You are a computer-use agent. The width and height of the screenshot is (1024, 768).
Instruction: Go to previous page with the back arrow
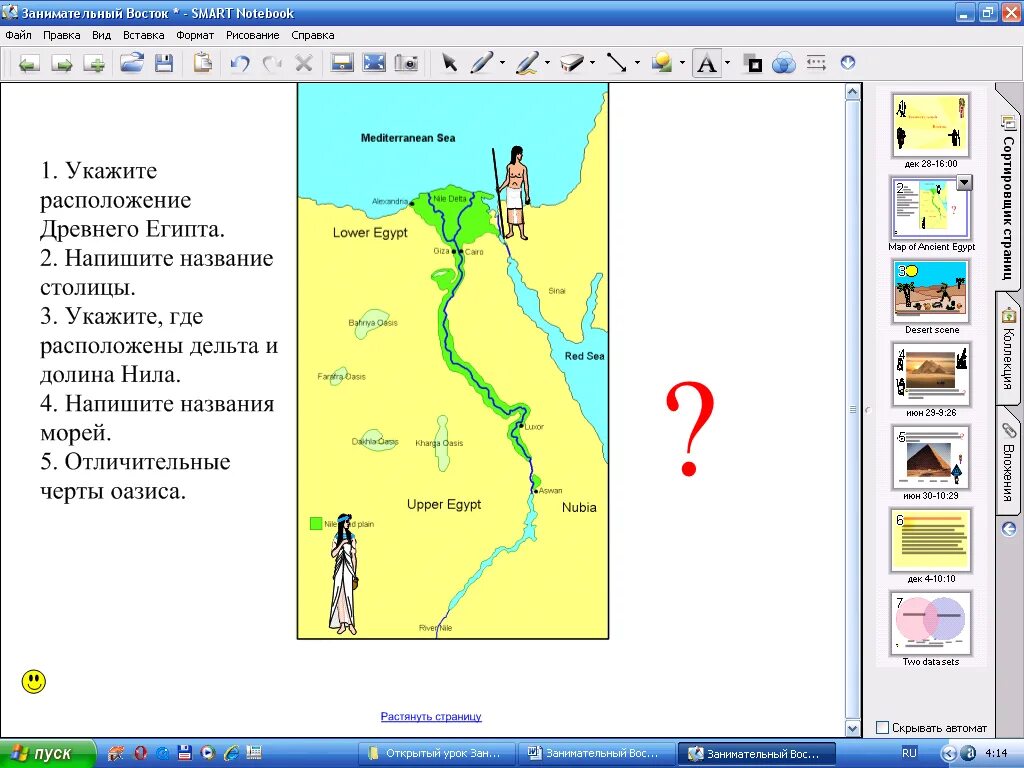point(29,63)
